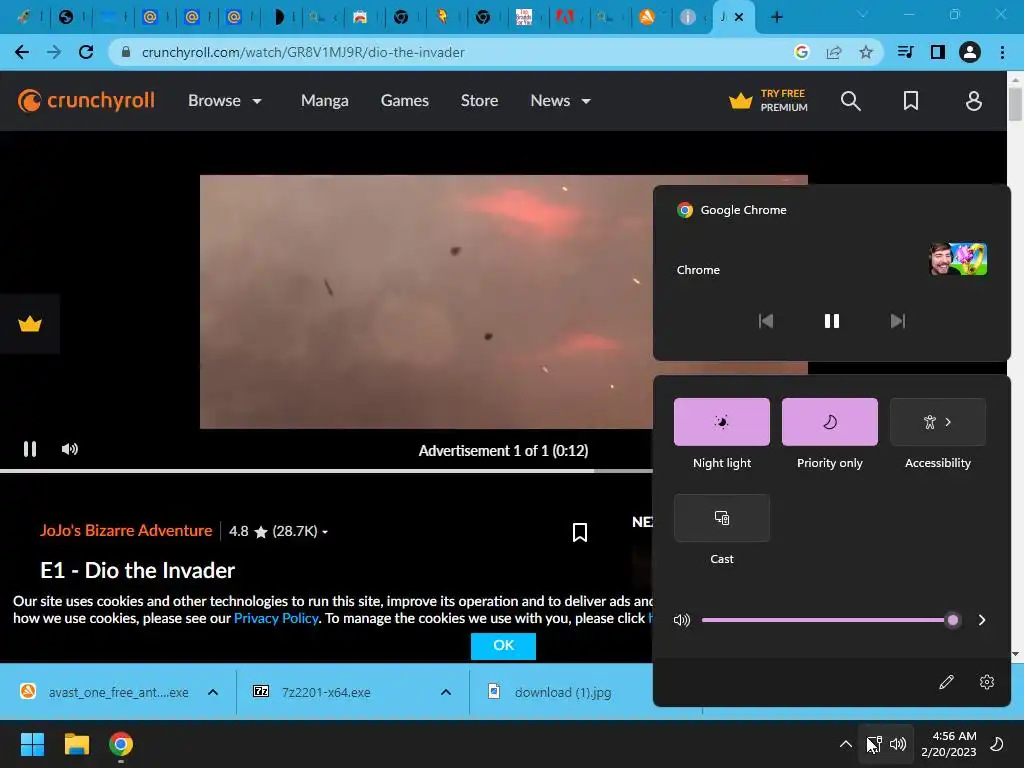Toggle Night light quick setting
This screenshot has height=768, width=1024.
[x=722, y=422]
